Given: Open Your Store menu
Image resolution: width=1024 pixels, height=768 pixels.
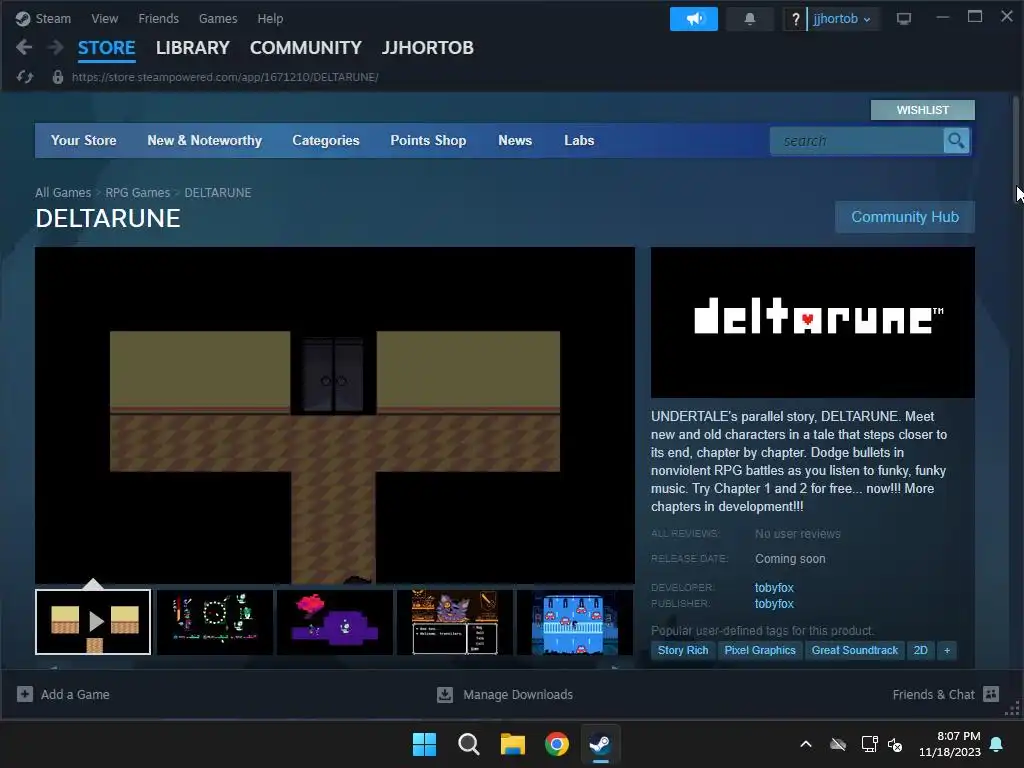Looking at the screenshot, I should [x=84, y=140].
